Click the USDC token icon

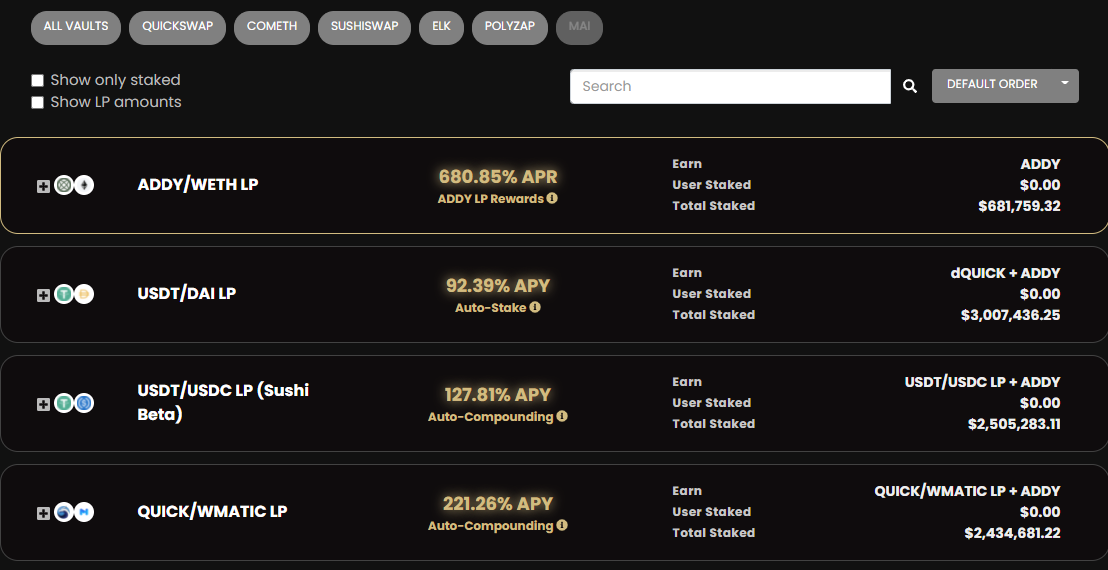point(84,403)
